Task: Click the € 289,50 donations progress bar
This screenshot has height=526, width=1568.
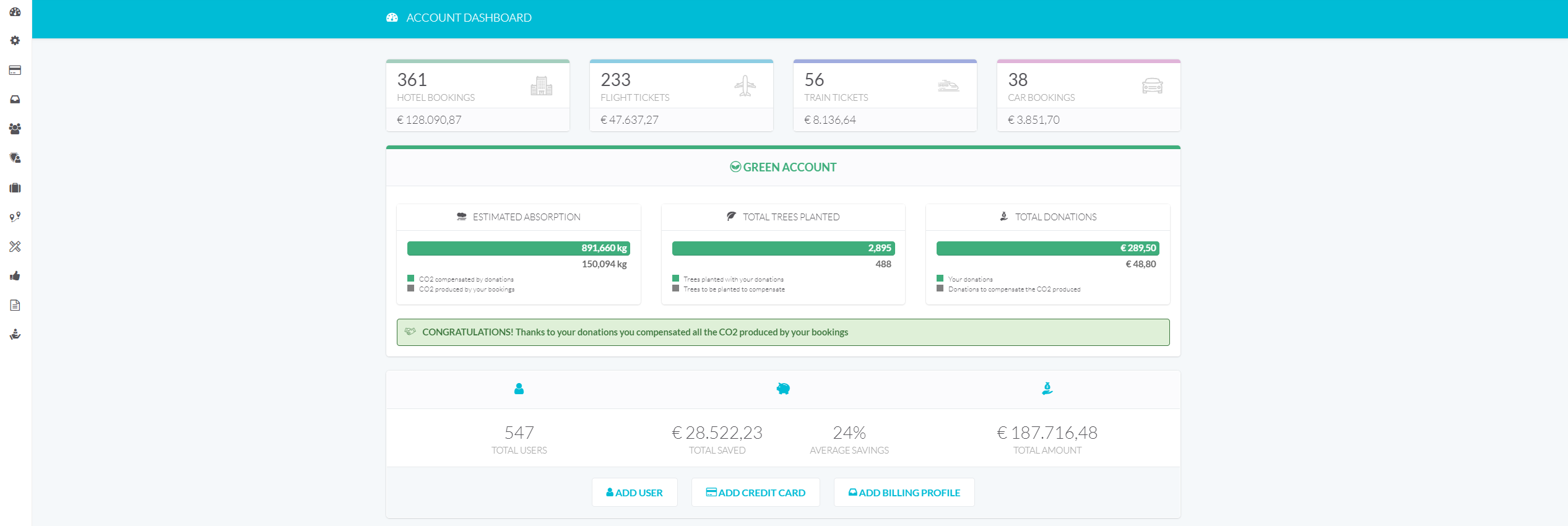Action: [1048, 248]
